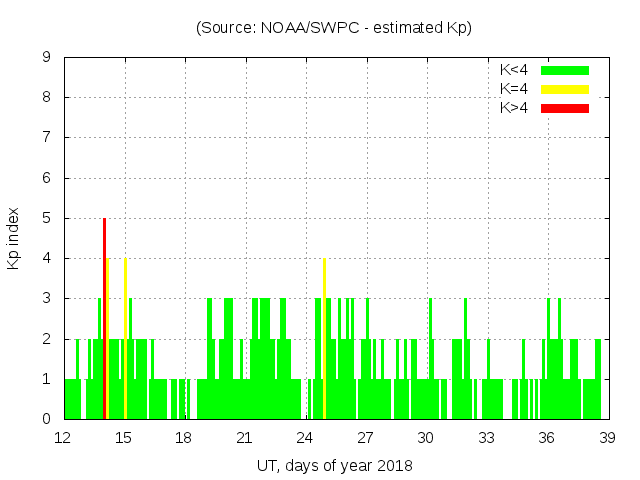Click the y-axis tick label 5
The image size is (640, 480).
pos(46,218)
